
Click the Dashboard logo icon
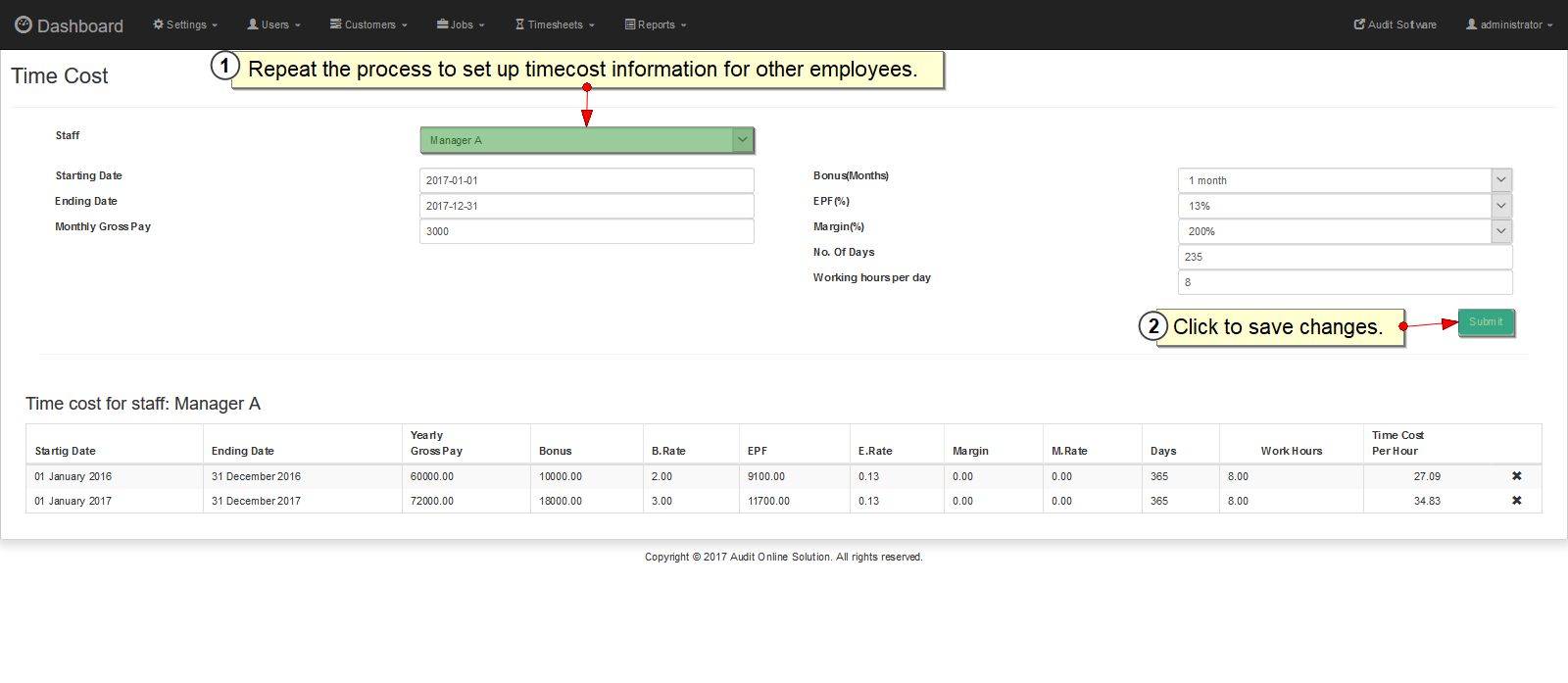pos(24,24)
